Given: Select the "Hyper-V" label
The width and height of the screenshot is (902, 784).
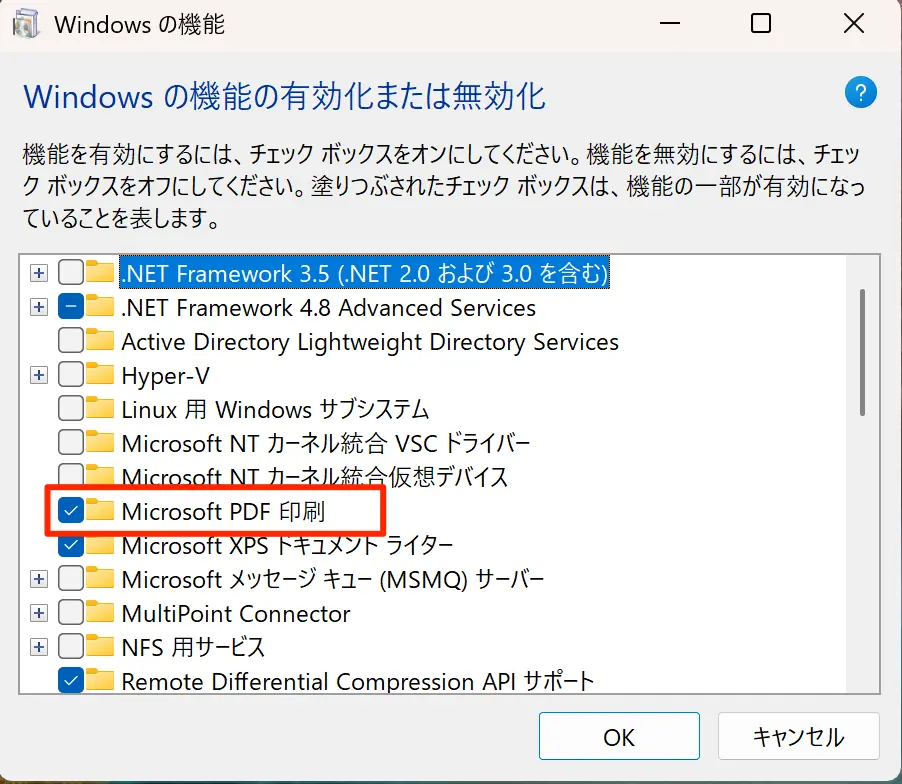Looking at the screenshot, I should [x=166, y=376].
